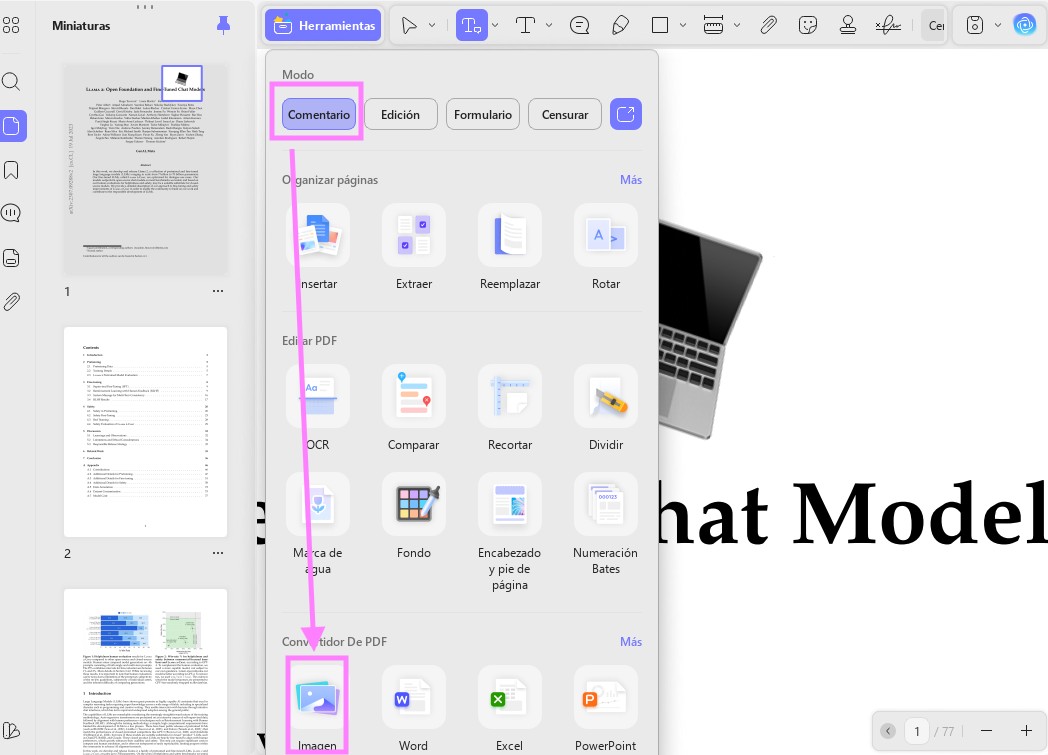Click the Rotar pages icon
Viewport: 1048px width, 755px height.
606,235
